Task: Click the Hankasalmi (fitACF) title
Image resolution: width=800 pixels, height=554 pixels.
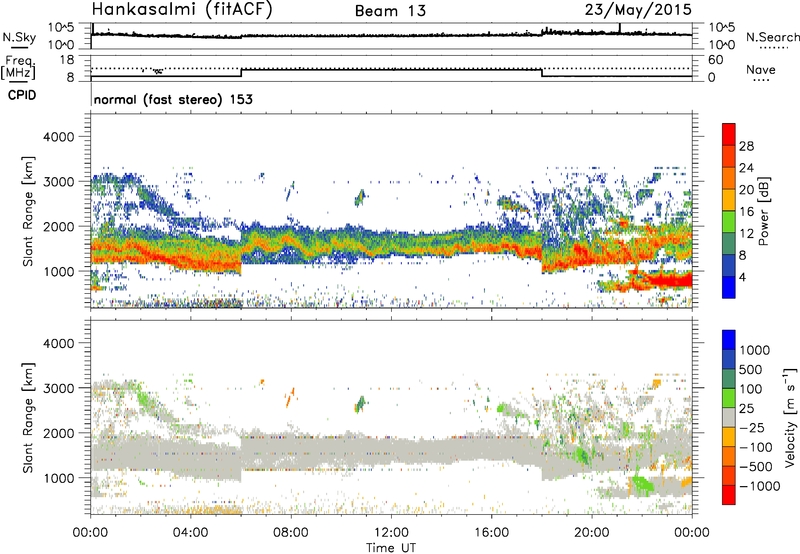Action: tap(182, 10)
